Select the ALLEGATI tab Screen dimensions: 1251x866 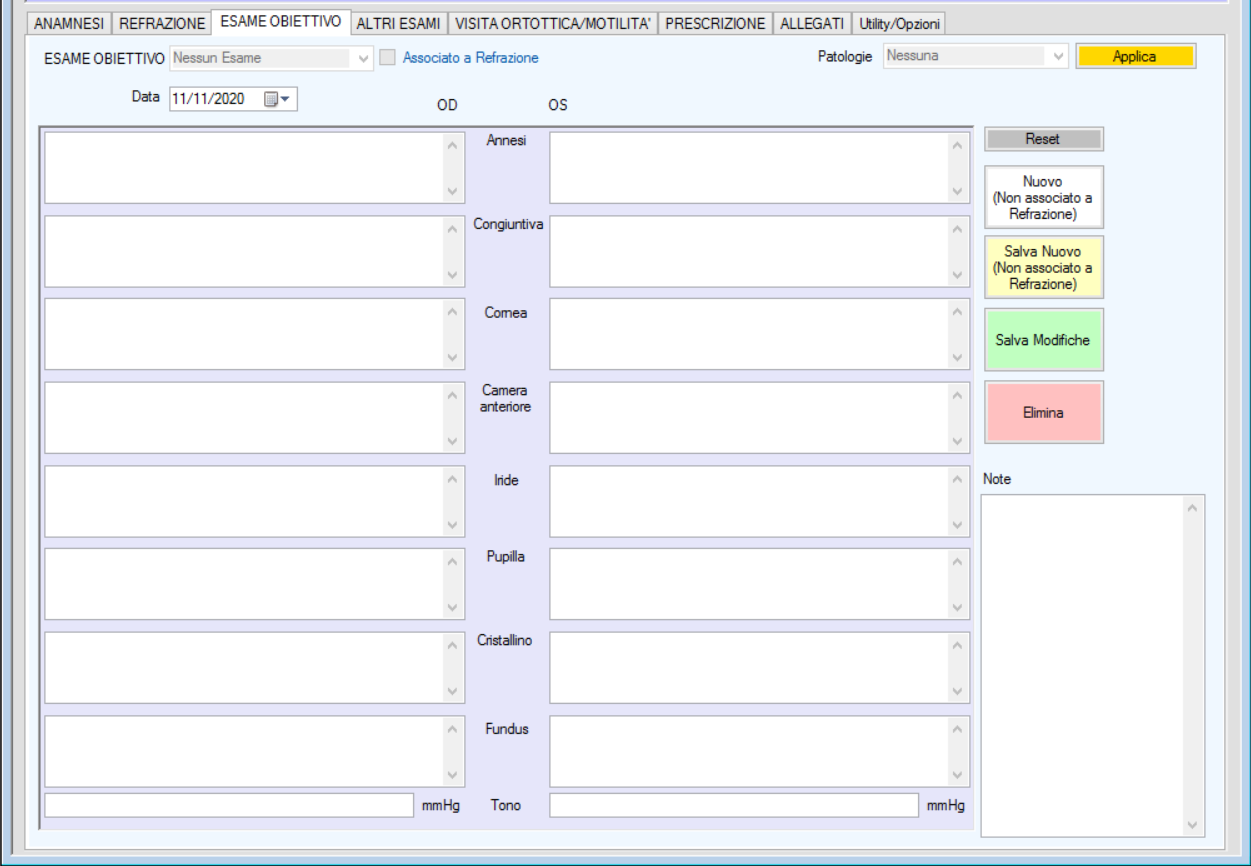812,24
